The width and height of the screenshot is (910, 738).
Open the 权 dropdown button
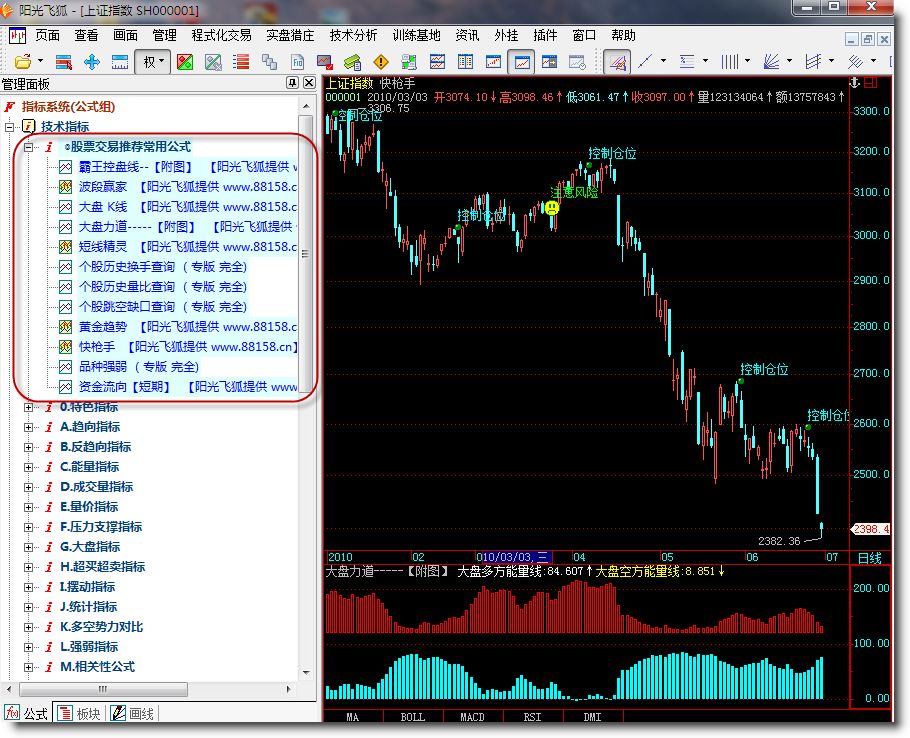click(152, 62)
